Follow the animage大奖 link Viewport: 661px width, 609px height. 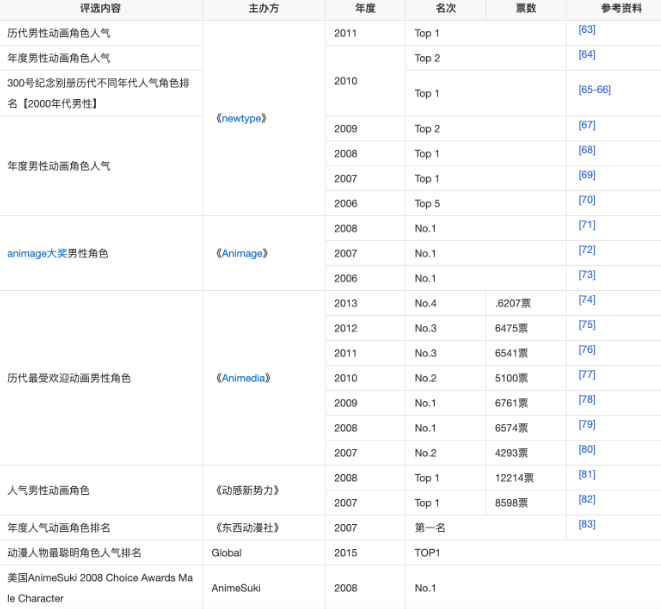click(37, 253)
